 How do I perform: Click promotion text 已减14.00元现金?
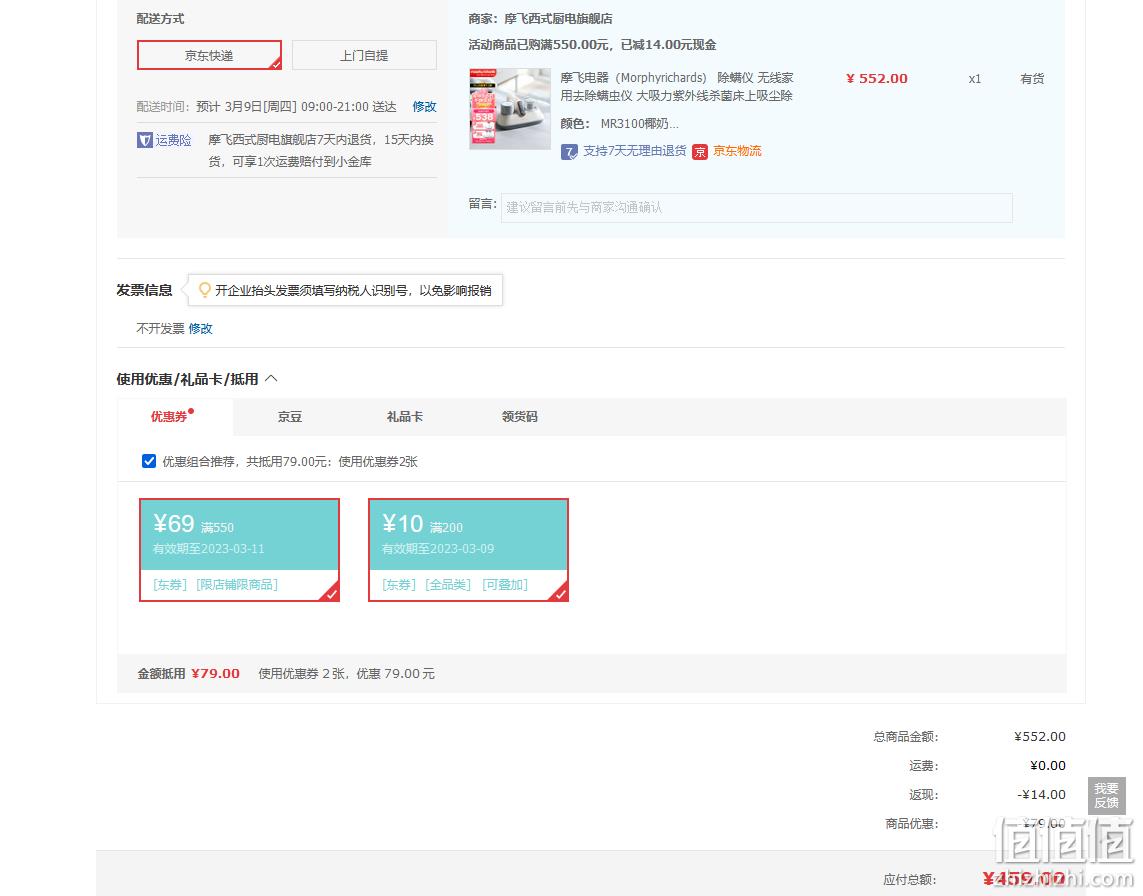[x=668, y=45]
